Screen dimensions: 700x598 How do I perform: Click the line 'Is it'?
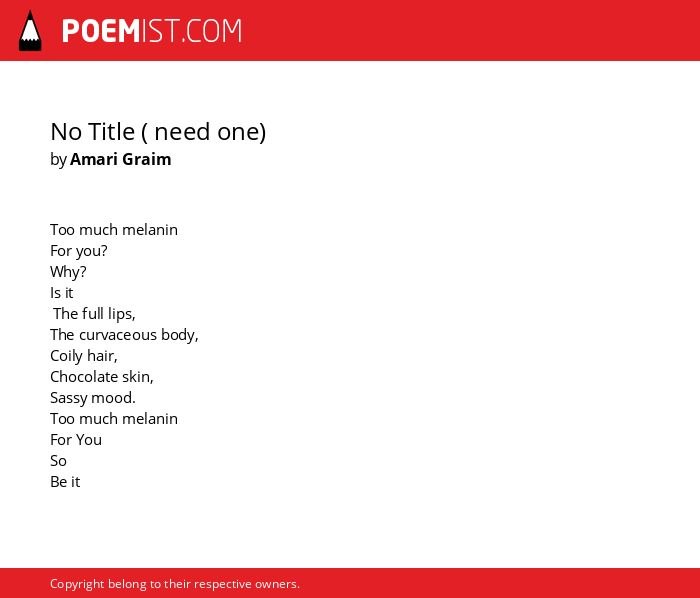click(x=62, y=293)
